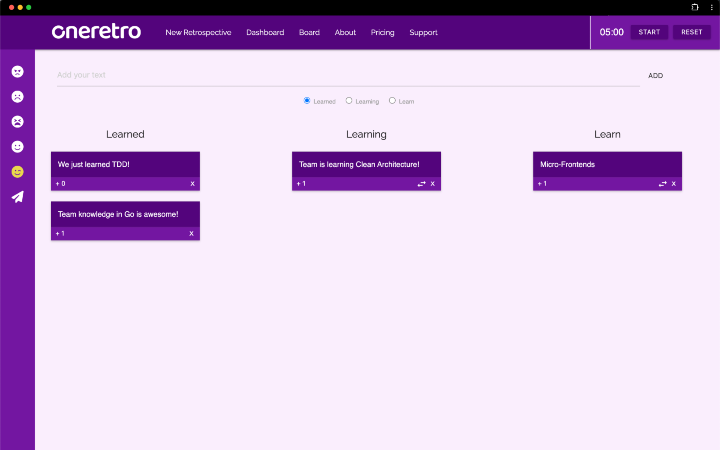Select the top mood face in sidebar

pyautogui.click(x=17, y=72)
